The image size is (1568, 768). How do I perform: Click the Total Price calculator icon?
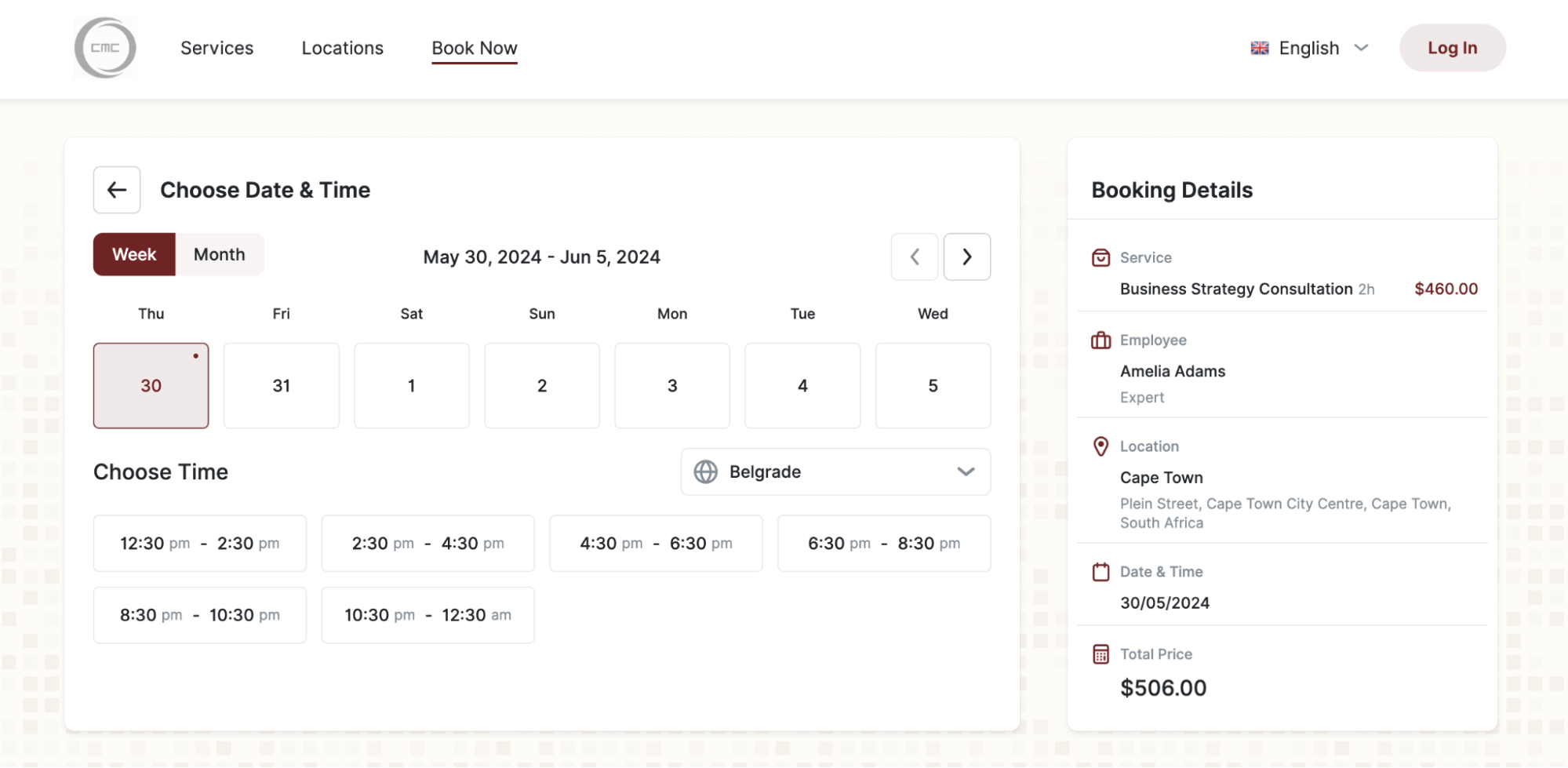pos(1101,654)
